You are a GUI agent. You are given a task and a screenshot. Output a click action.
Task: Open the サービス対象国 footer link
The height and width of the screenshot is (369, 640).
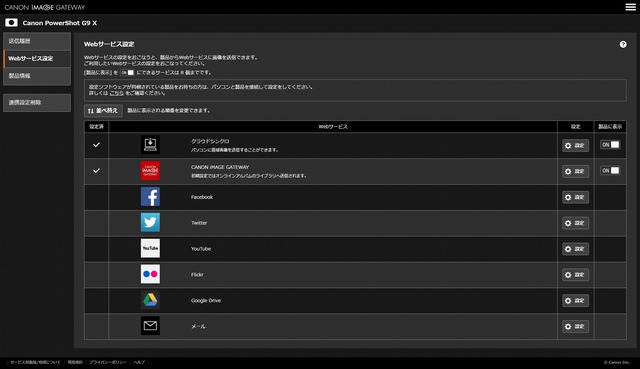pos(35,362)
